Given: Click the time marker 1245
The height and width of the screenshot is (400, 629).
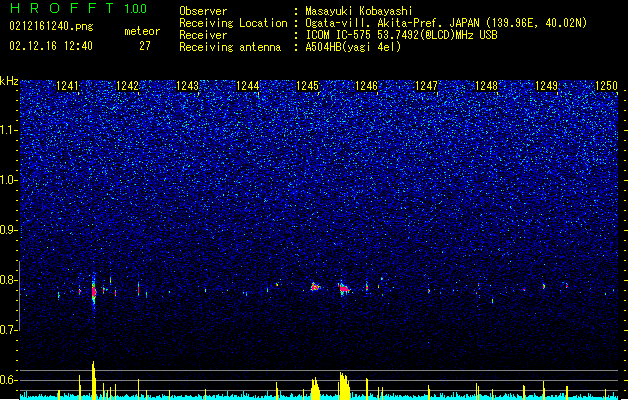Looking at the screenshot, I should point(307,86).
